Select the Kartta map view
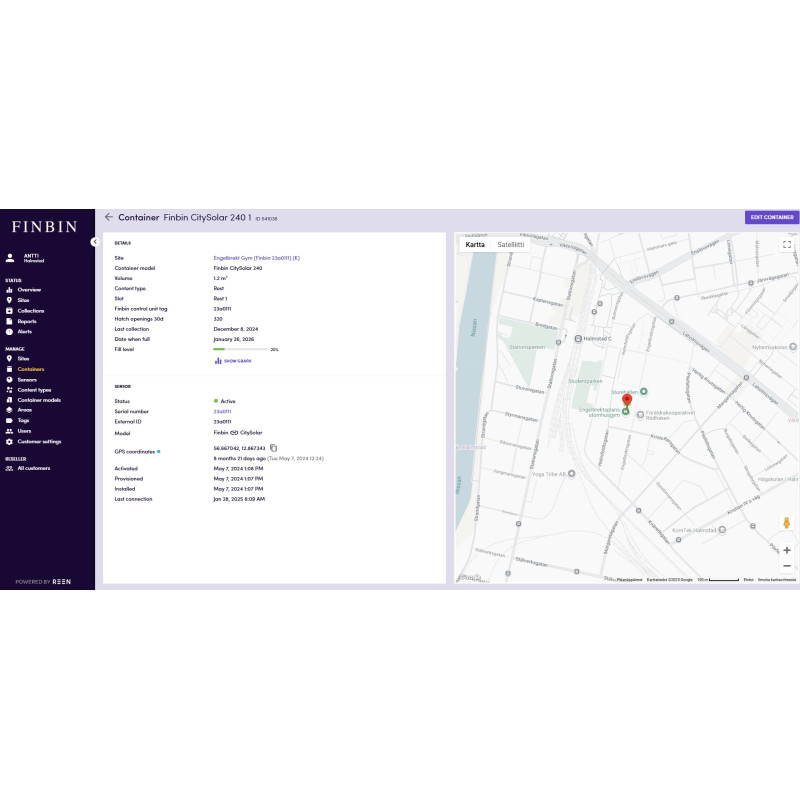This screenshot has width=800, height=800. pos(475,244)
